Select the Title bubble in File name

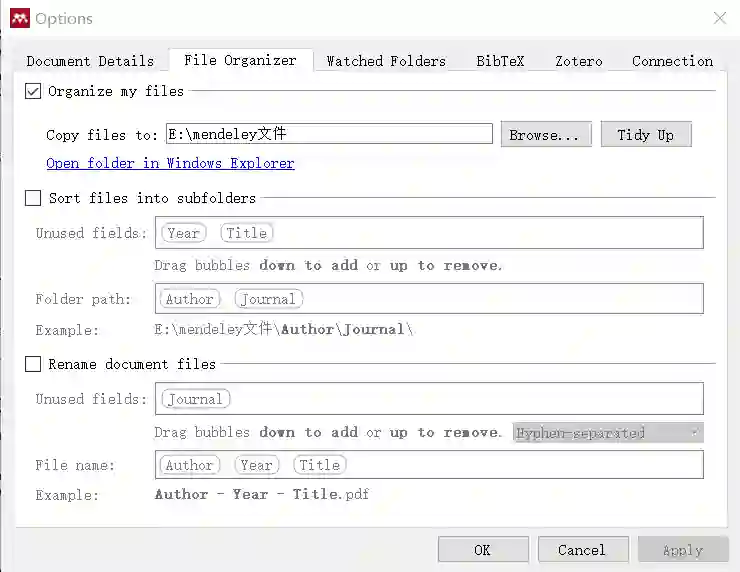[320, 465]
